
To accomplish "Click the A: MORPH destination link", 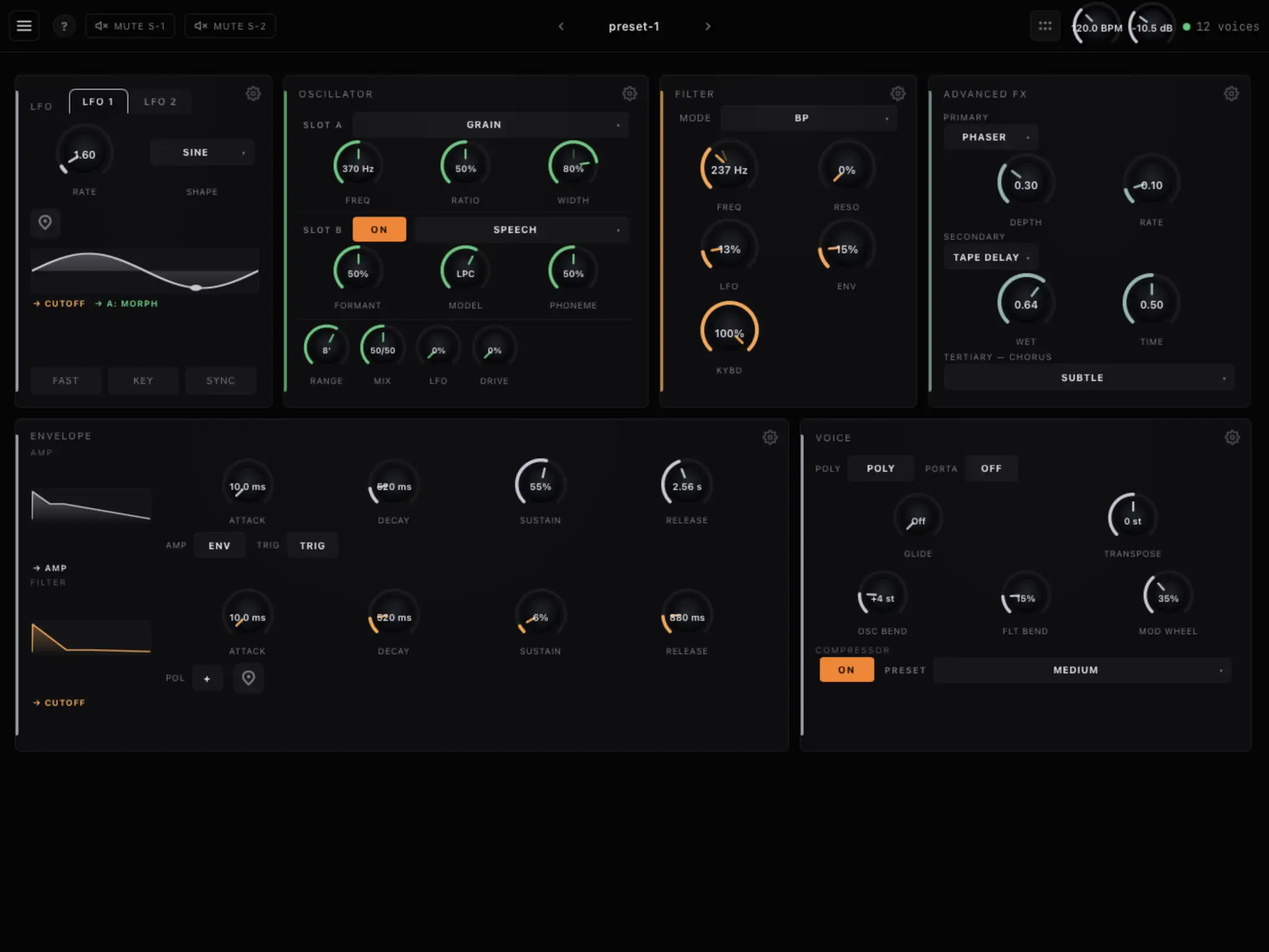I will (x=127, y=303).
